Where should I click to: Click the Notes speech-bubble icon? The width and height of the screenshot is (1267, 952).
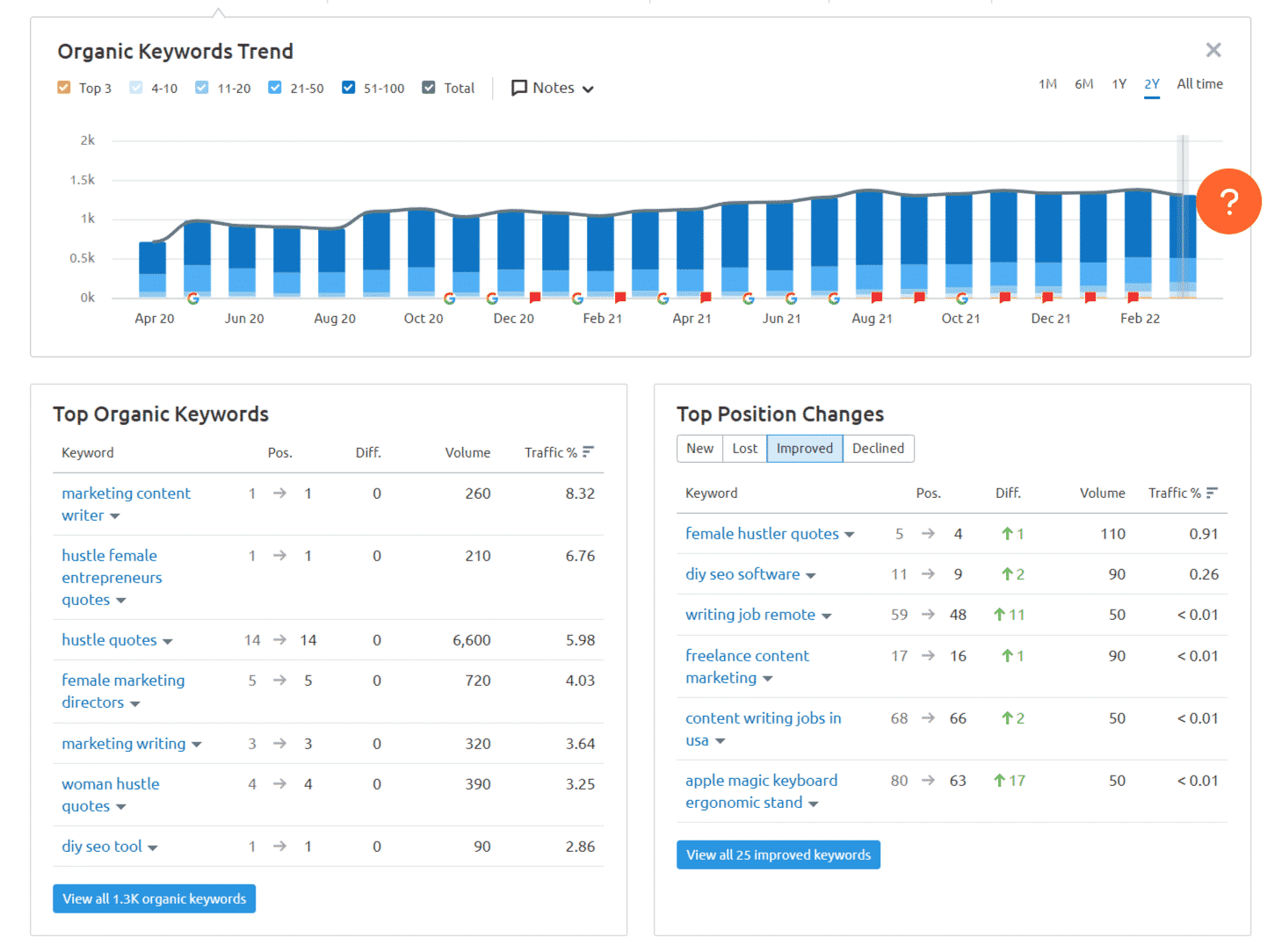tap(519, 88)
